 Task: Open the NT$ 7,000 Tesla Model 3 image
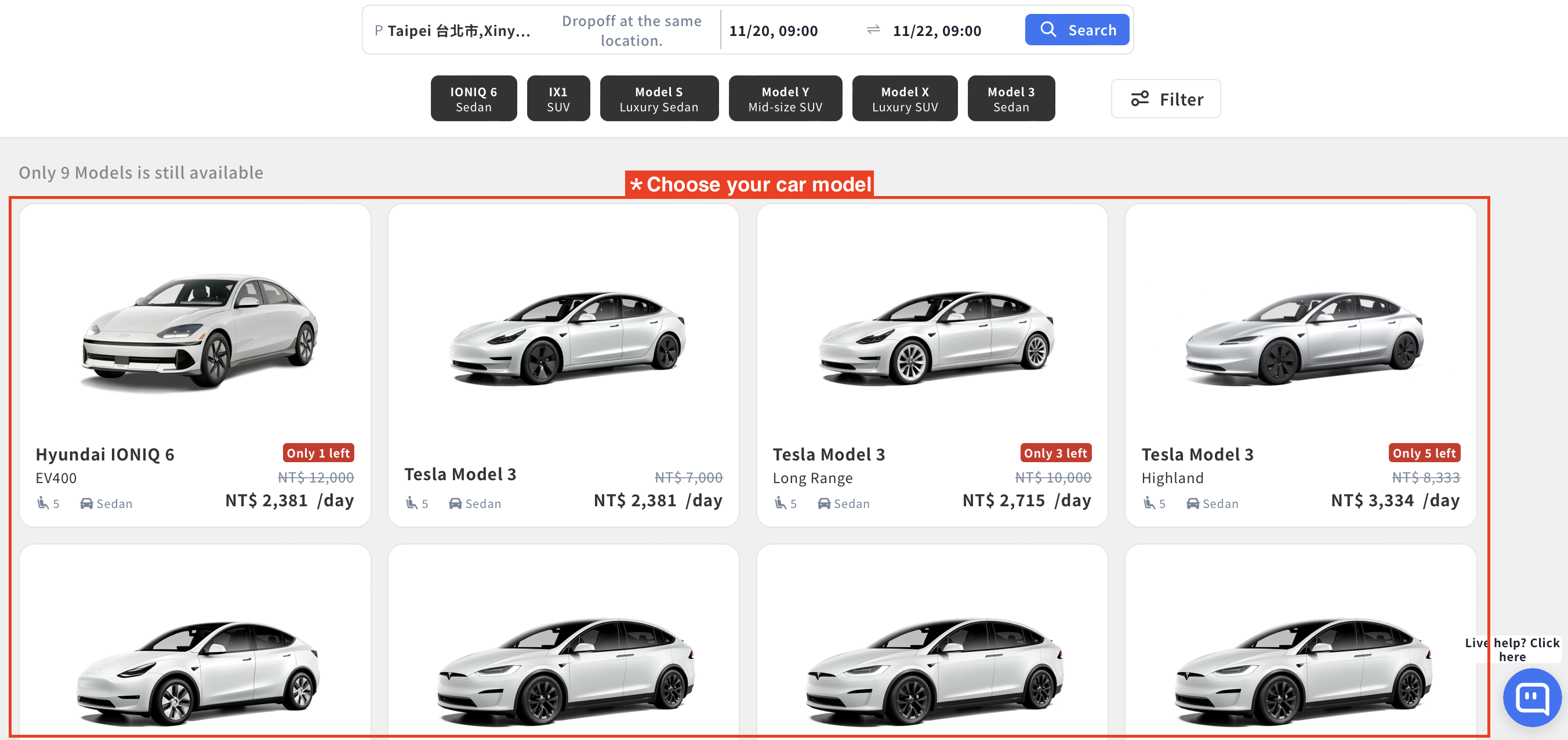point(567,337)
